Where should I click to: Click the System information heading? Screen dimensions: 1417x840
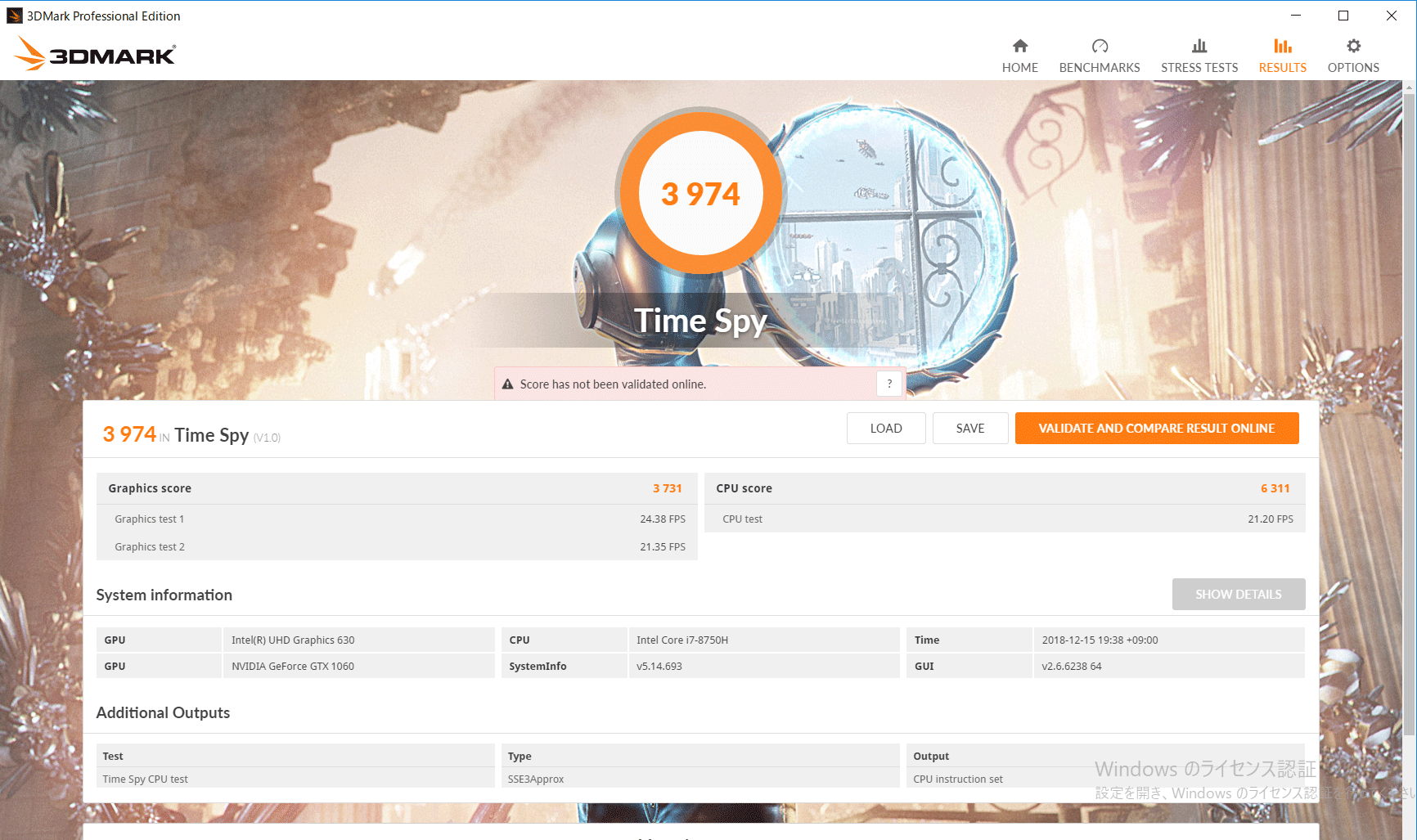click(164, 595)
